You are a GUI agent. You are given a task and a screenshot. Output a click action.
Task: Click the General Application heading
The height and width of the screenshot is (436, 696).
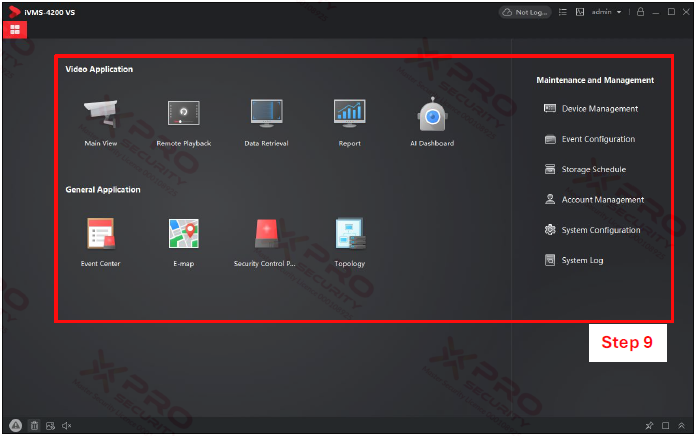point(103,190)
